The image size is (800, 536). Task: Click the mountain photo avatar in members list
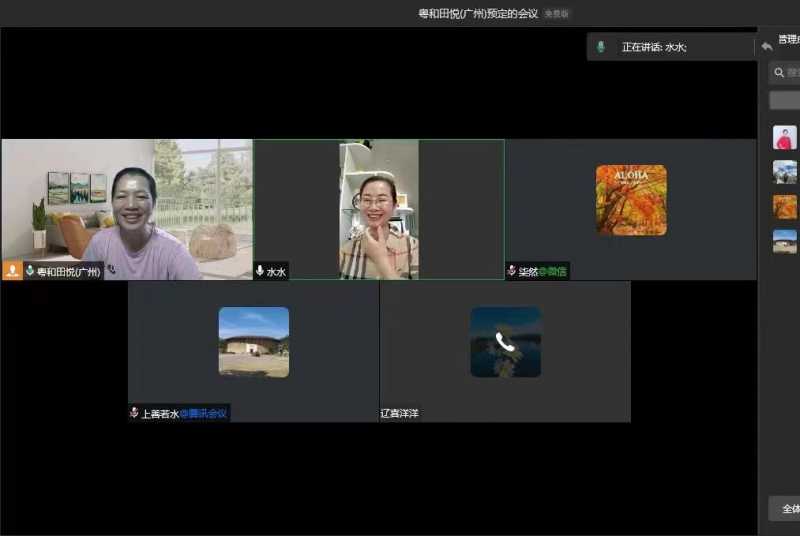pyautogui.click(x=785, y=172)
